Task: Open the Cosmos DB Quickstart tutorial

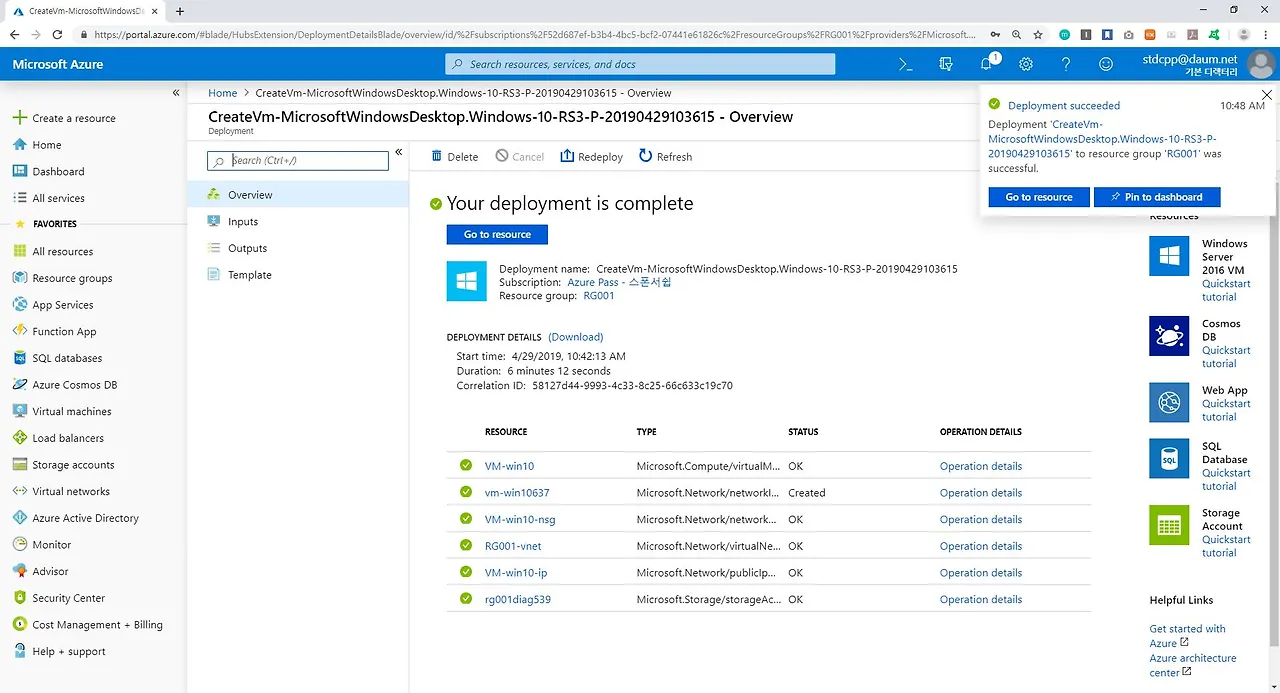Action: click(x=1226, y=357)
